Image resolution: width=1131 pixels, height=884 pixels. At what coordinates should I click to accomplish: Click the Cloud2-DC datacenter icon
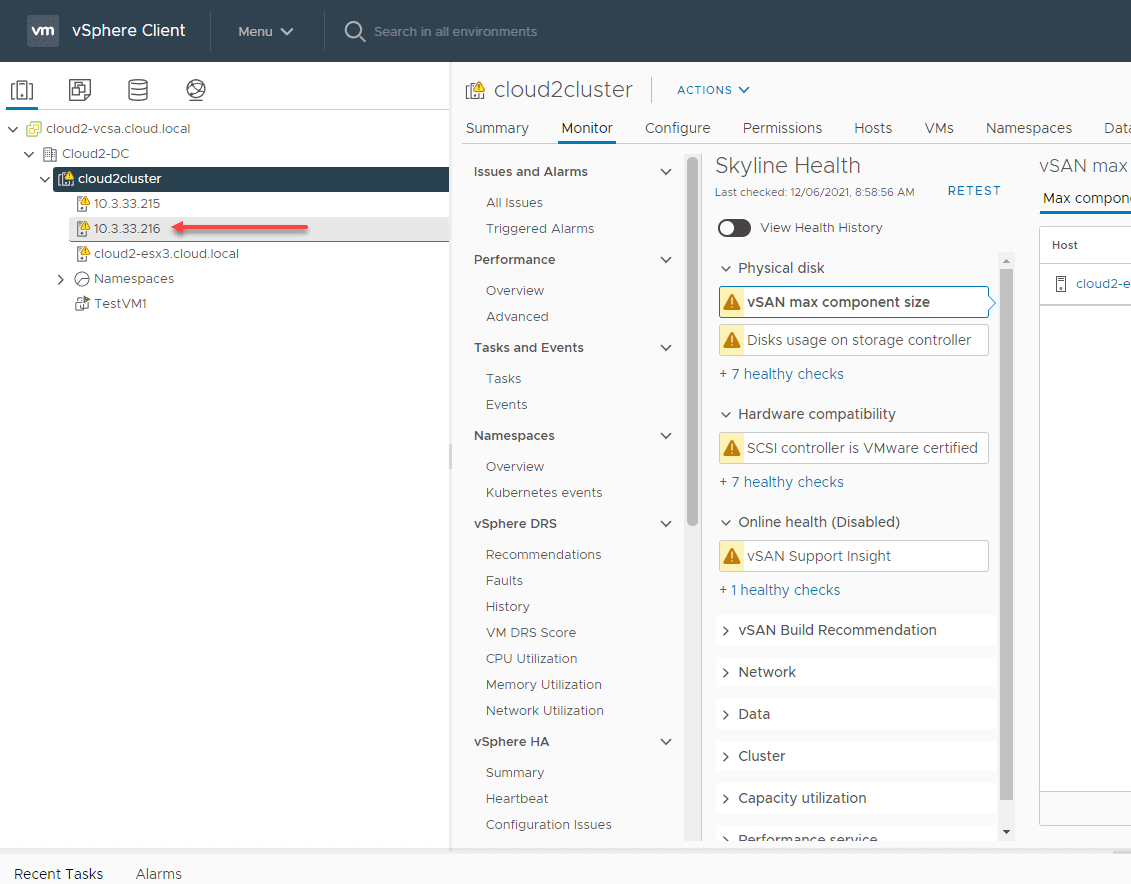pos(50,154)
